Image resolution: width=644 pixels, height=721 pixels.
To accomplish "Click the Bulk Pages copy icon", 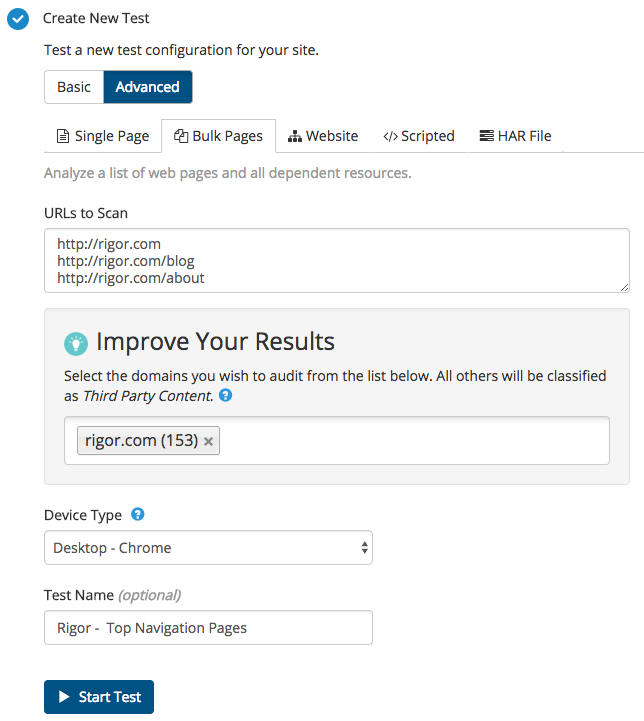I will click(181, 136).
